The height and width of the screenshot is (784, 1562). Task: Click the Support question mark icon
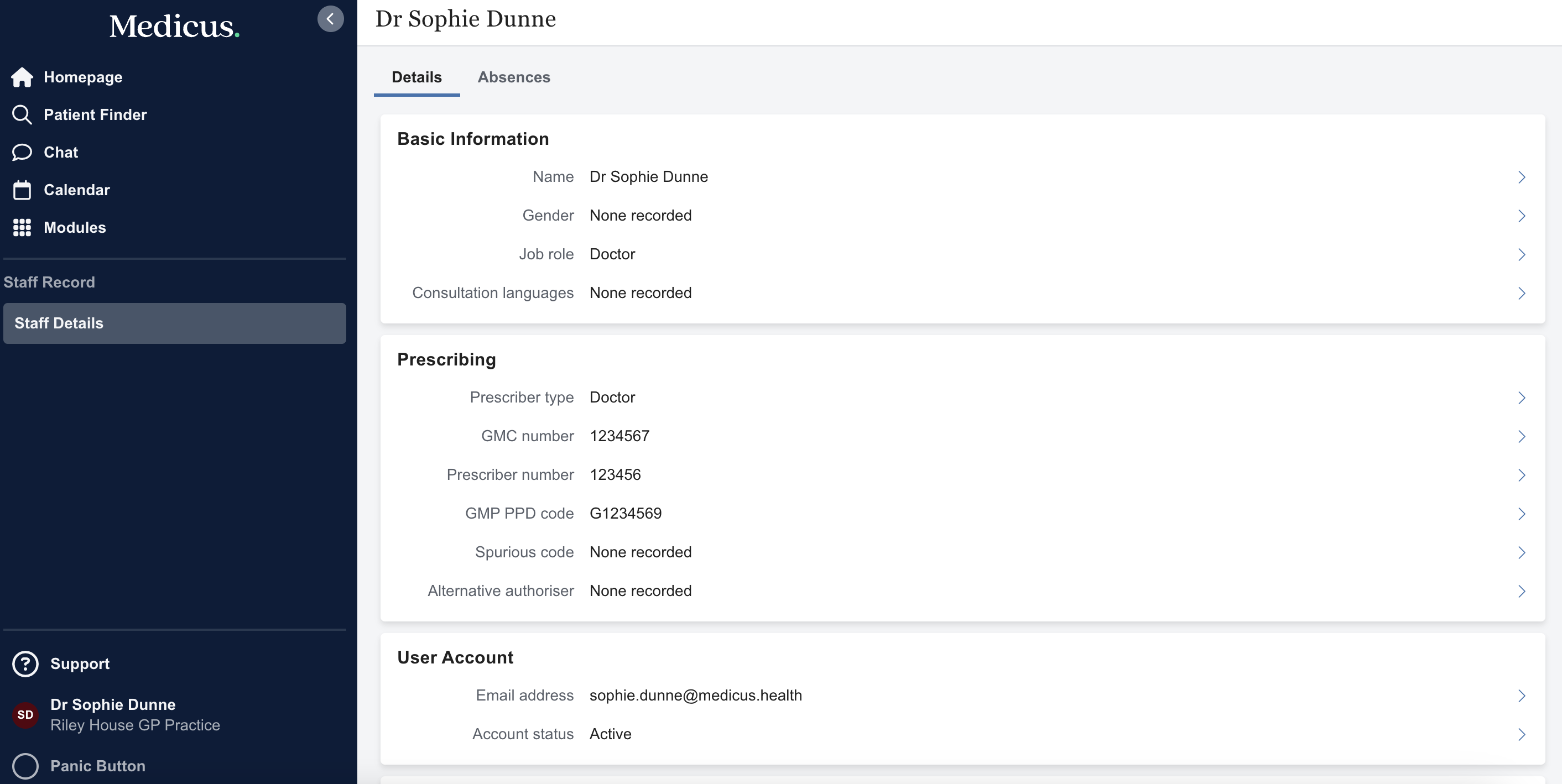tap(25, 664)
